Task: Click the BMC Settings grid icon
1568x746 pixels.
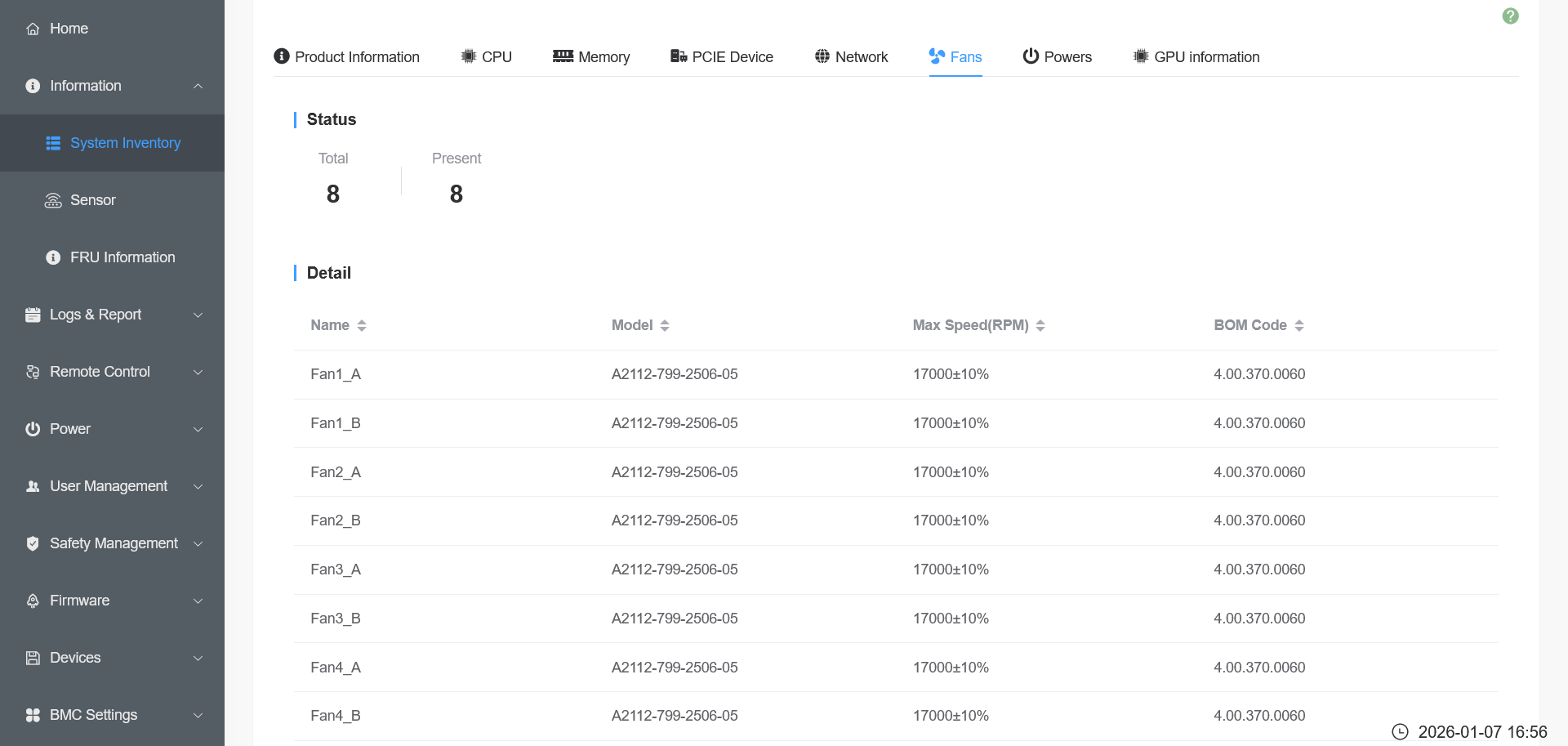Action: point(33,715)
